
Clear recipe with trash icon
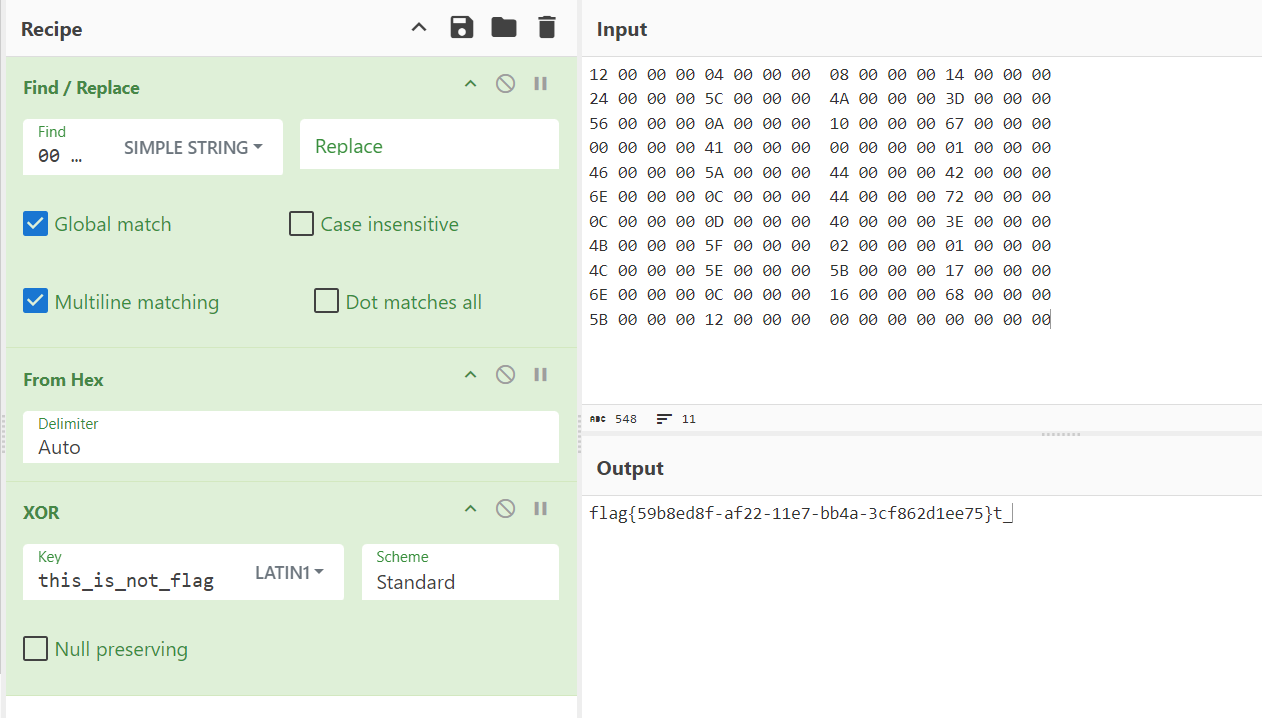coord(546,28)
